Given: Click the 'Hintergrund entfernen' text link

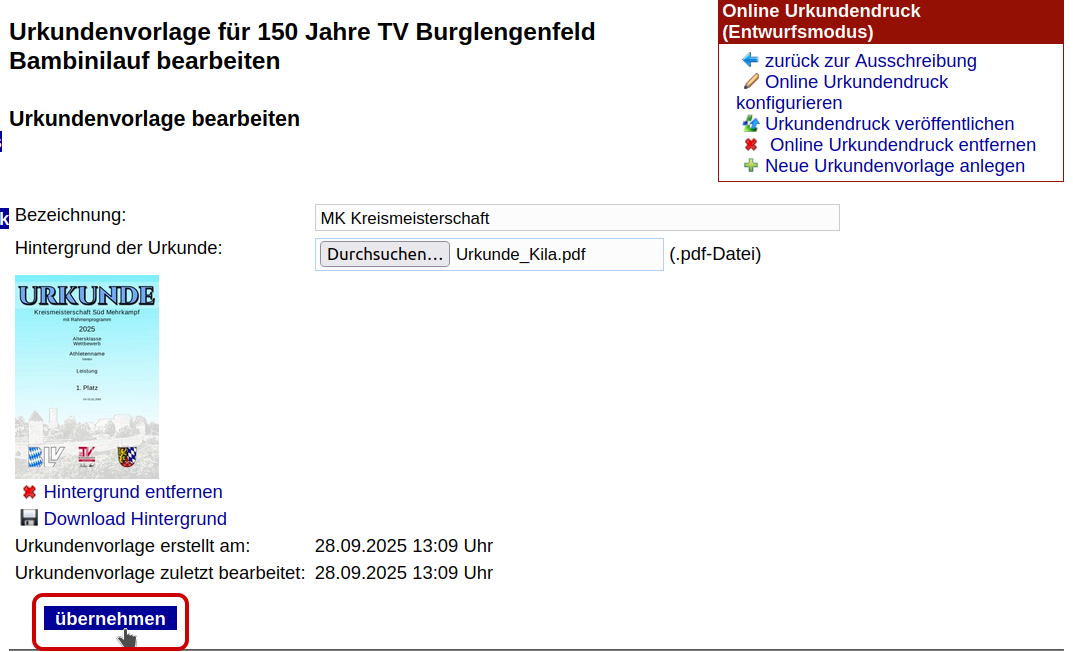Looking at the screenshot, I should click(x=133, y=492).
